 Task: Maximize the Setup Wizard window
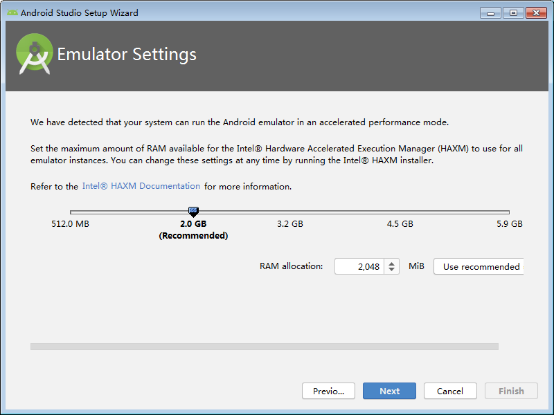(513, 13)
